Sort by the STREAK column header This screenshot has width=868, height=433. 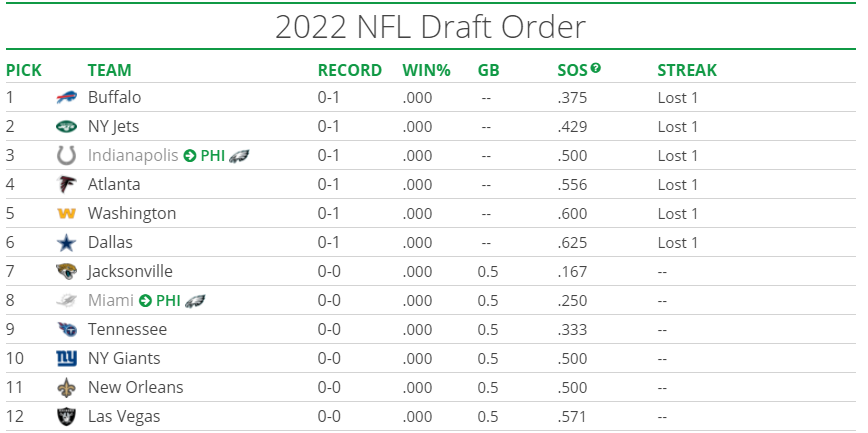pyautogui.click(x=687, y=70)
